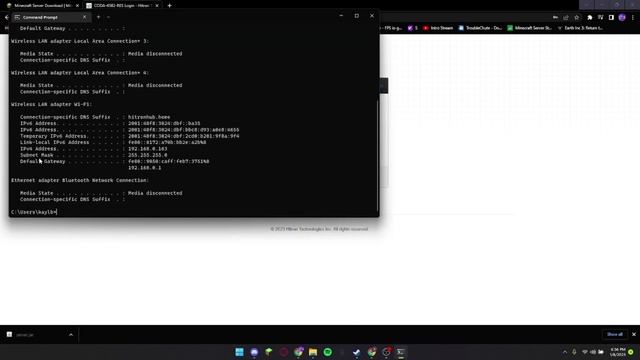Click Show all downloads button
This screenshot has height=360, width=640.
point(615,334)
